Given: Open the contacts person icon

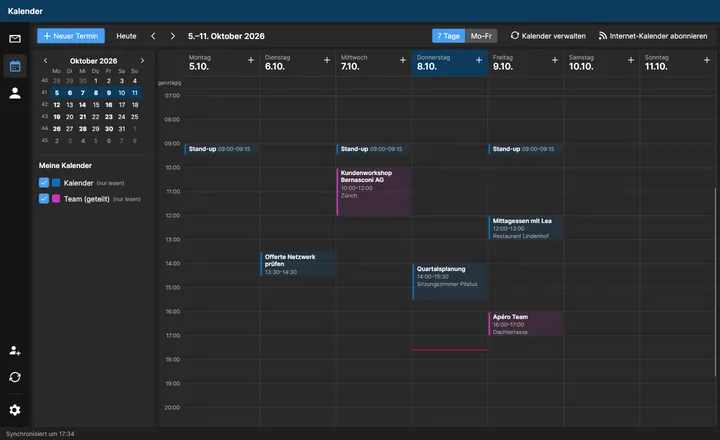Looking at the screenshot, I should pyautogui.click(x=15, y=93).
